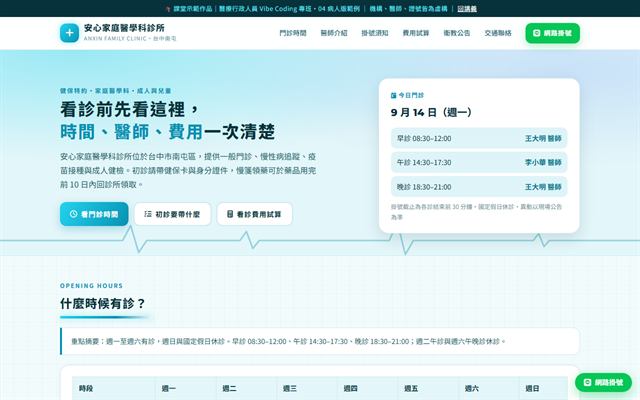The image size is (640, 400).
Task: Click the 重點摘要 summary text box
Action: click(320, 341)
